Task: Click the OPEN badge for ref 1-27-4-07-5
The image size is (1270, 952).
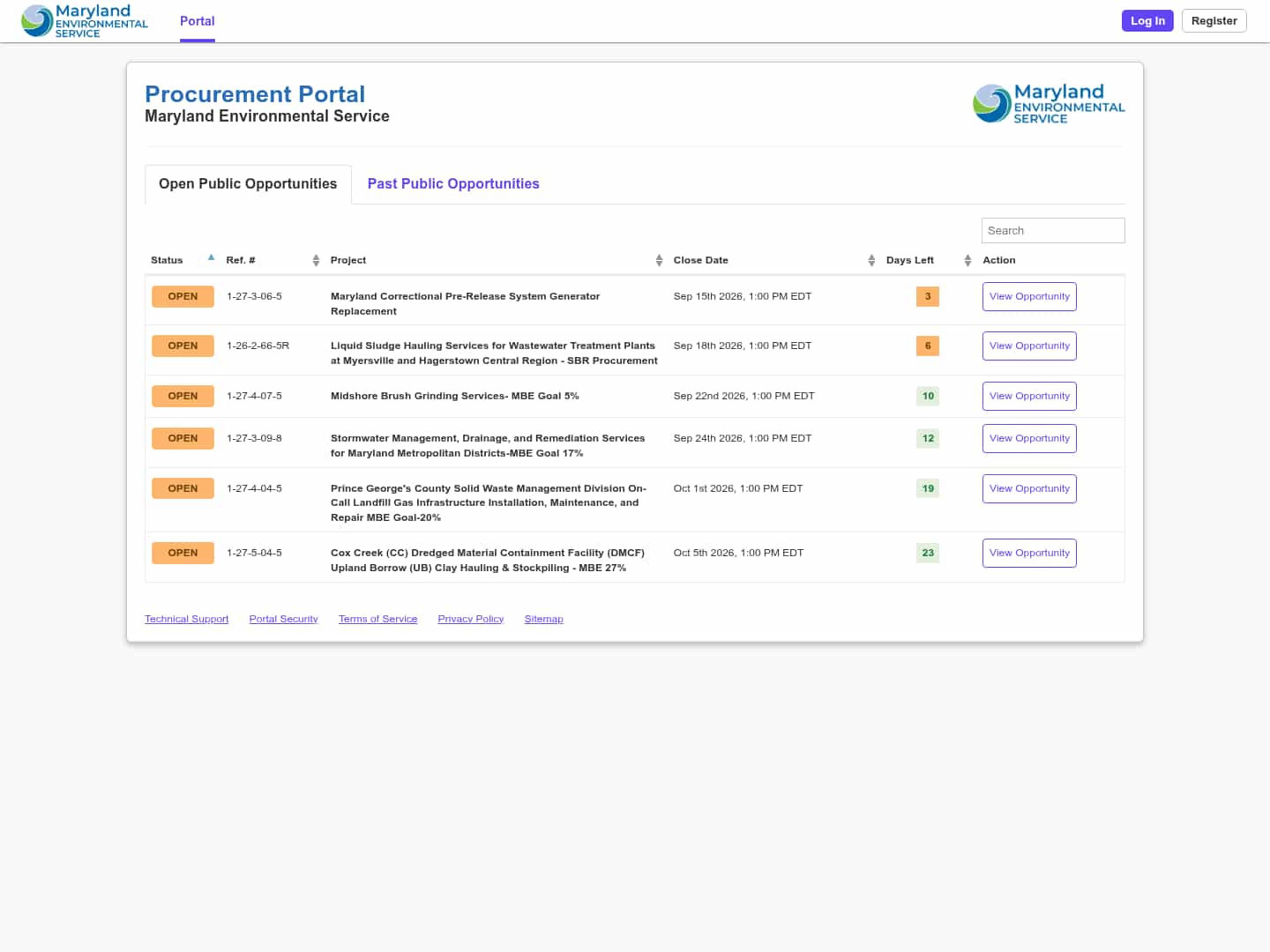Action: pos(183,397)
